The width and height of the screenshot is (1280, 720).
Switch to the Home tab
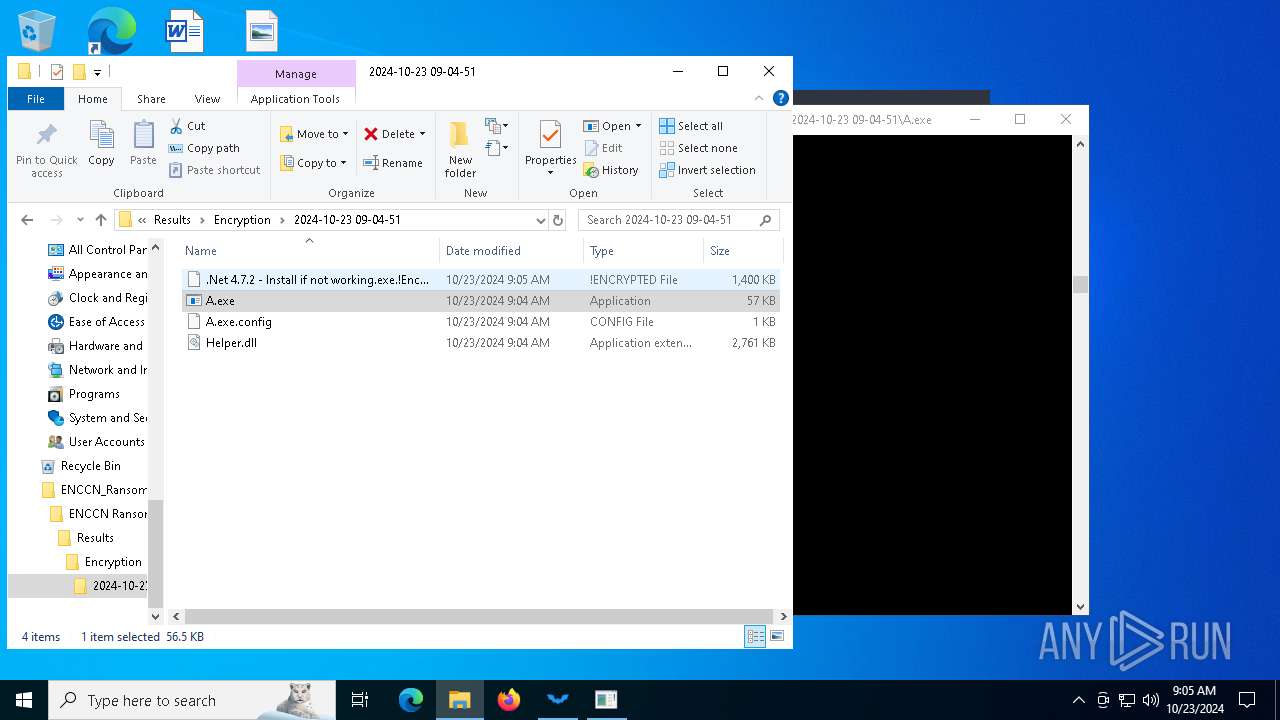[x=93, y=99]
